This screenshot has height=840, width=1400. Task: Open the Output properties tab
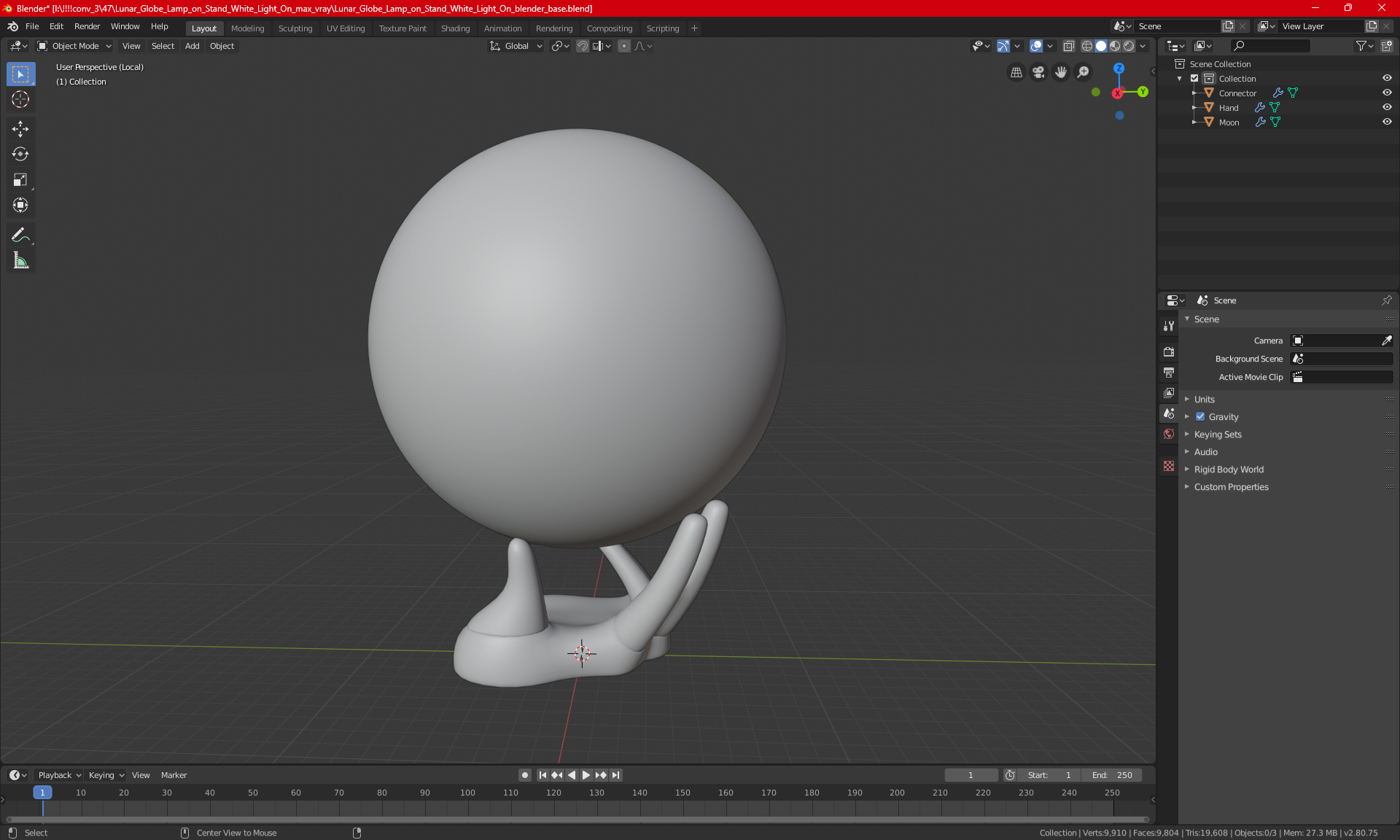point(1169,373)
